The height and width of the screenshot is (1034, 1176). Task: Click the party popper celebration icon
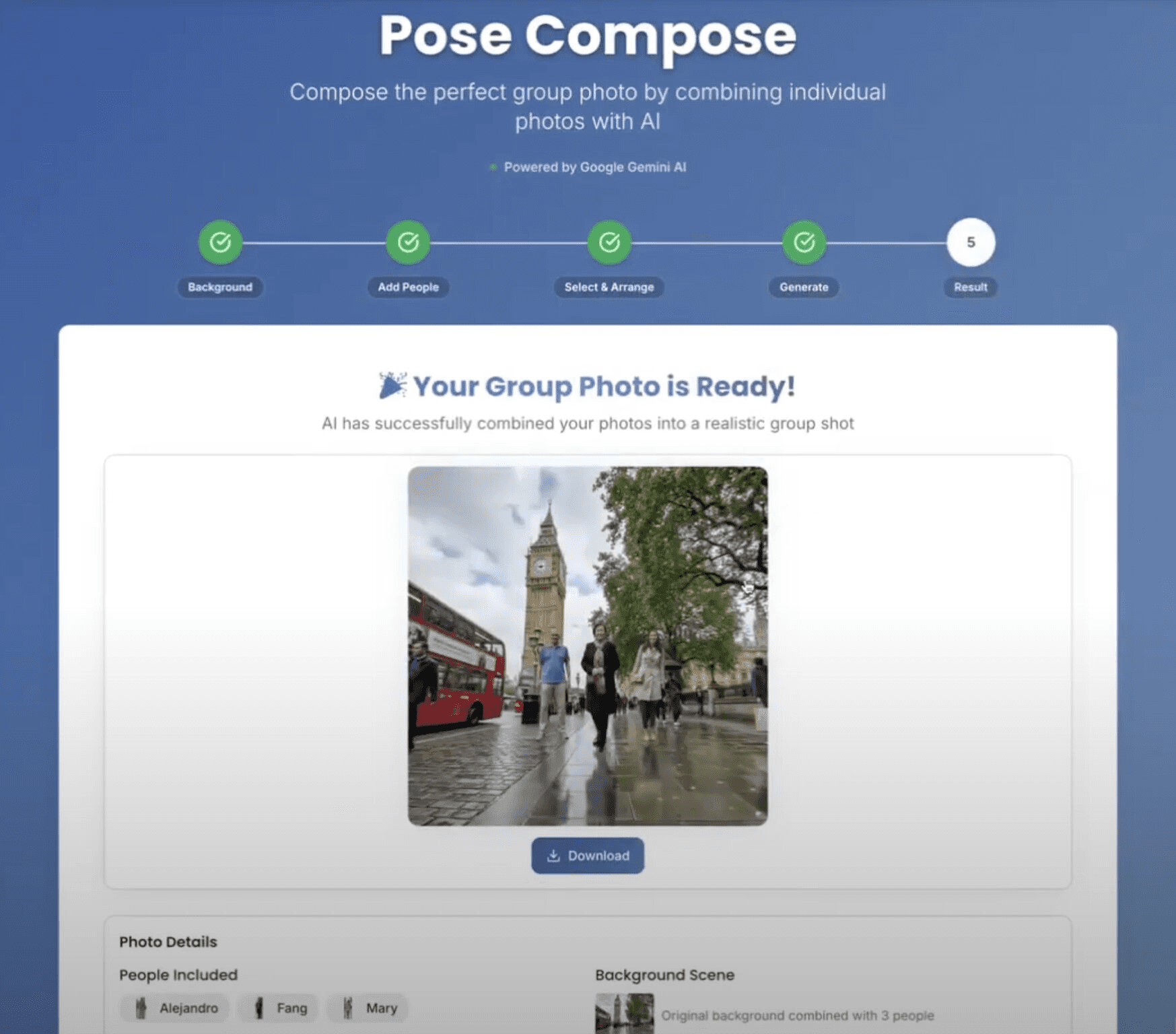[392, 386]
